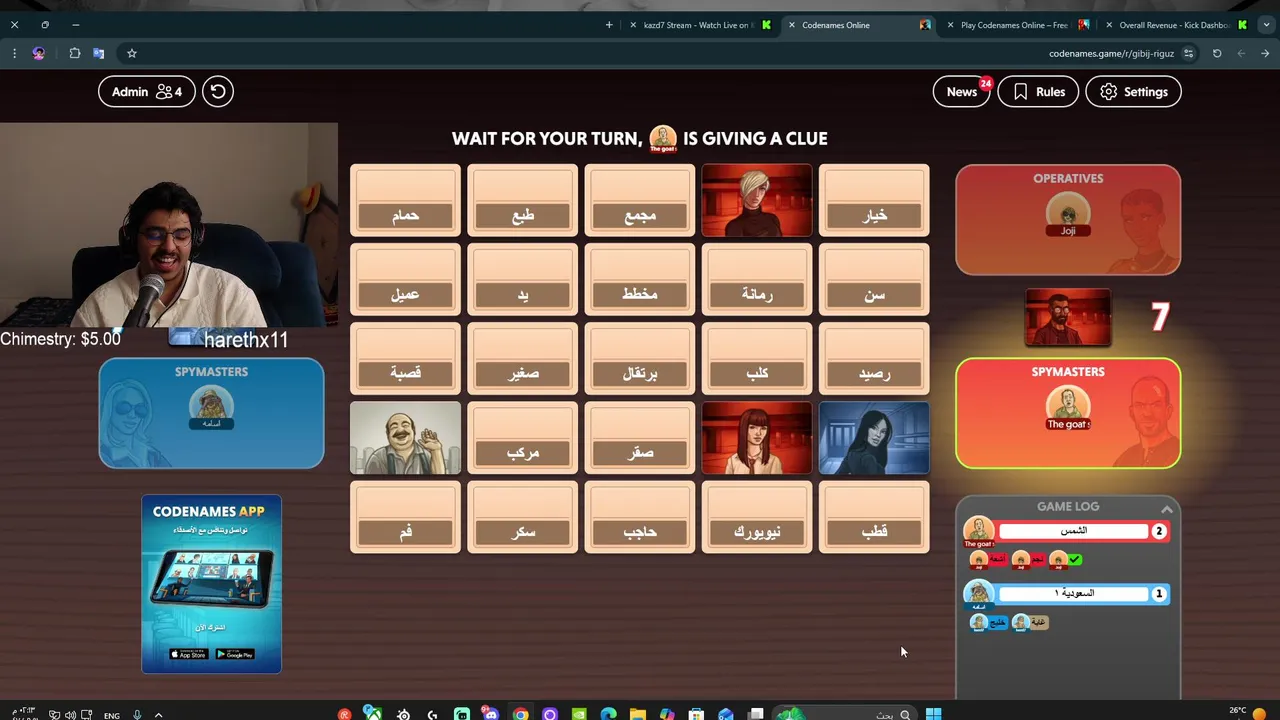Screen dimensions: 1280x720
Task: Select the word card سكر
Action: point(522,517)
